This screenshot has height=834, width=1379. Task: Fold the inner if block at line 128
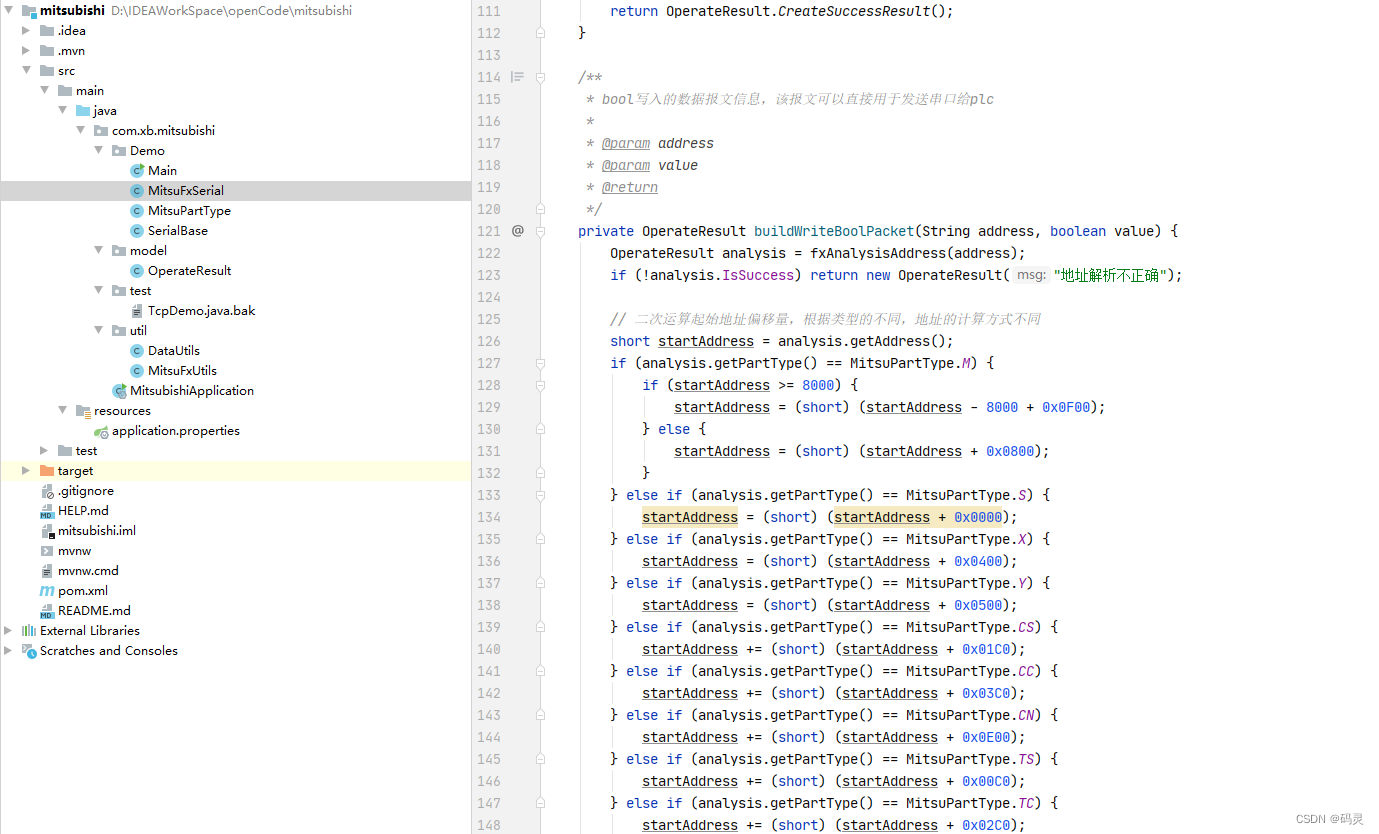(x=541, y=385)
